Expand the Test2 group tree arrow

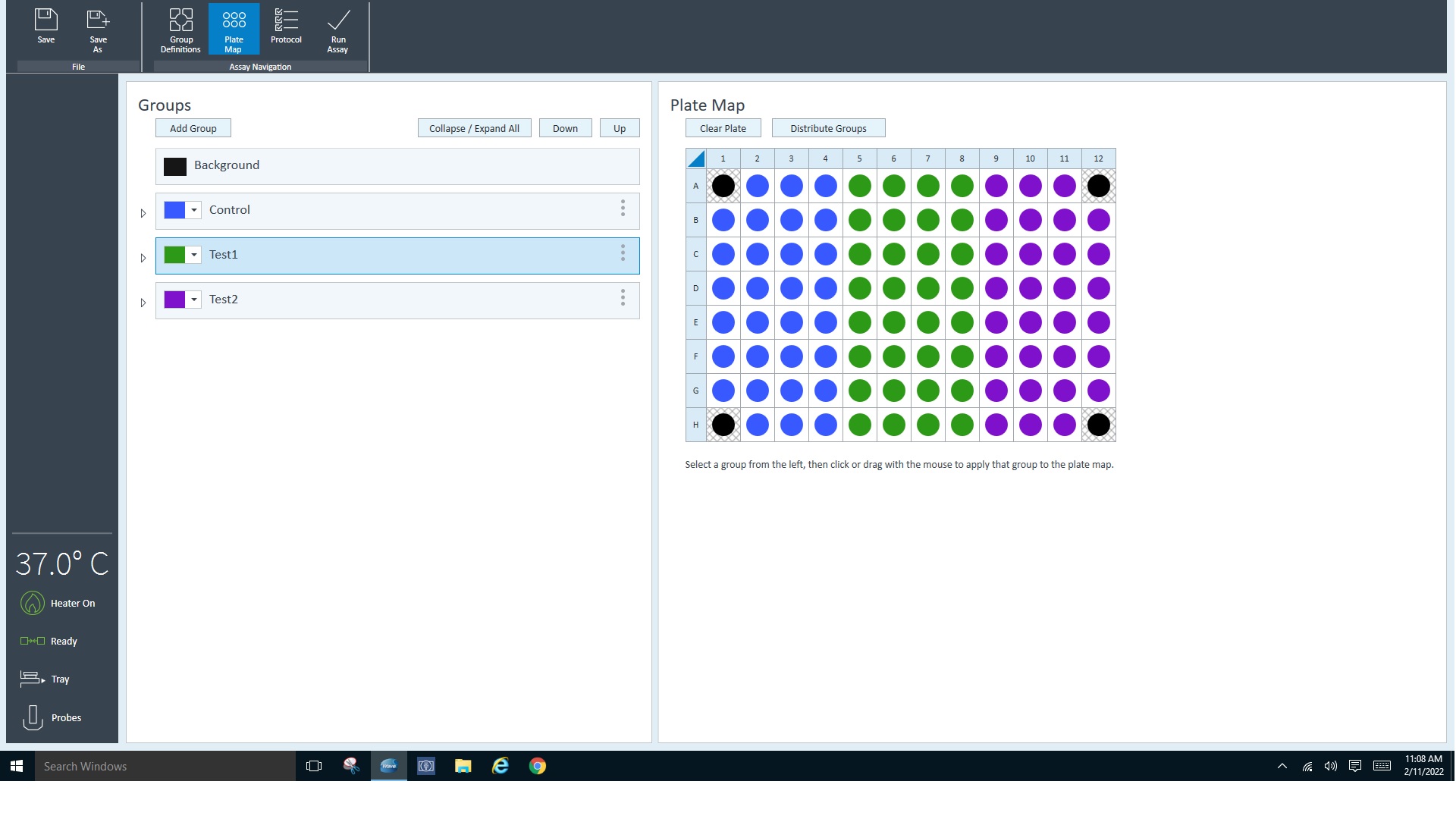coord(143,303)
